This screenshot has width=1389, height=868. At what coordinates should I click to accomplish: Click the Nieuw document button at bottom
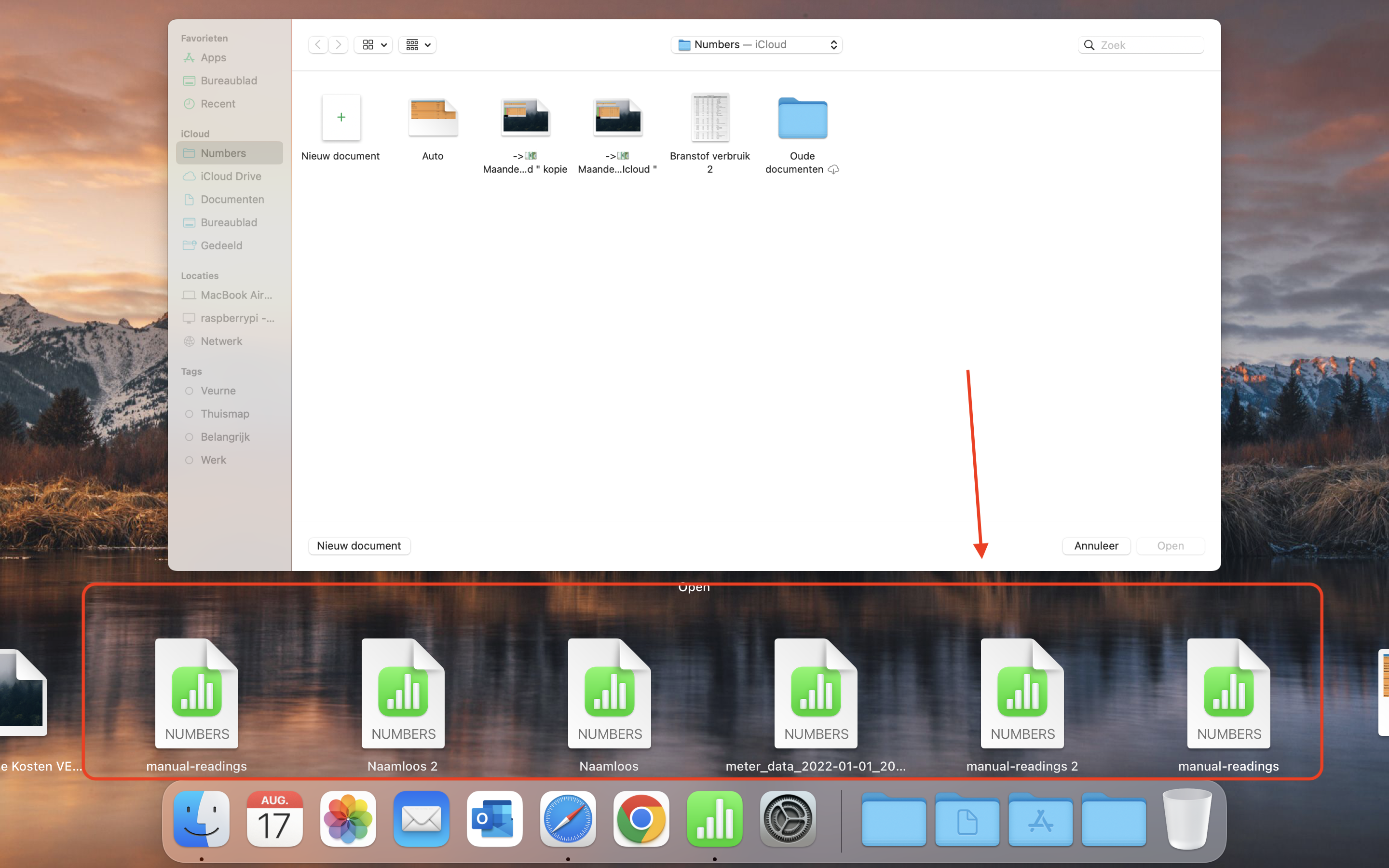359,546
